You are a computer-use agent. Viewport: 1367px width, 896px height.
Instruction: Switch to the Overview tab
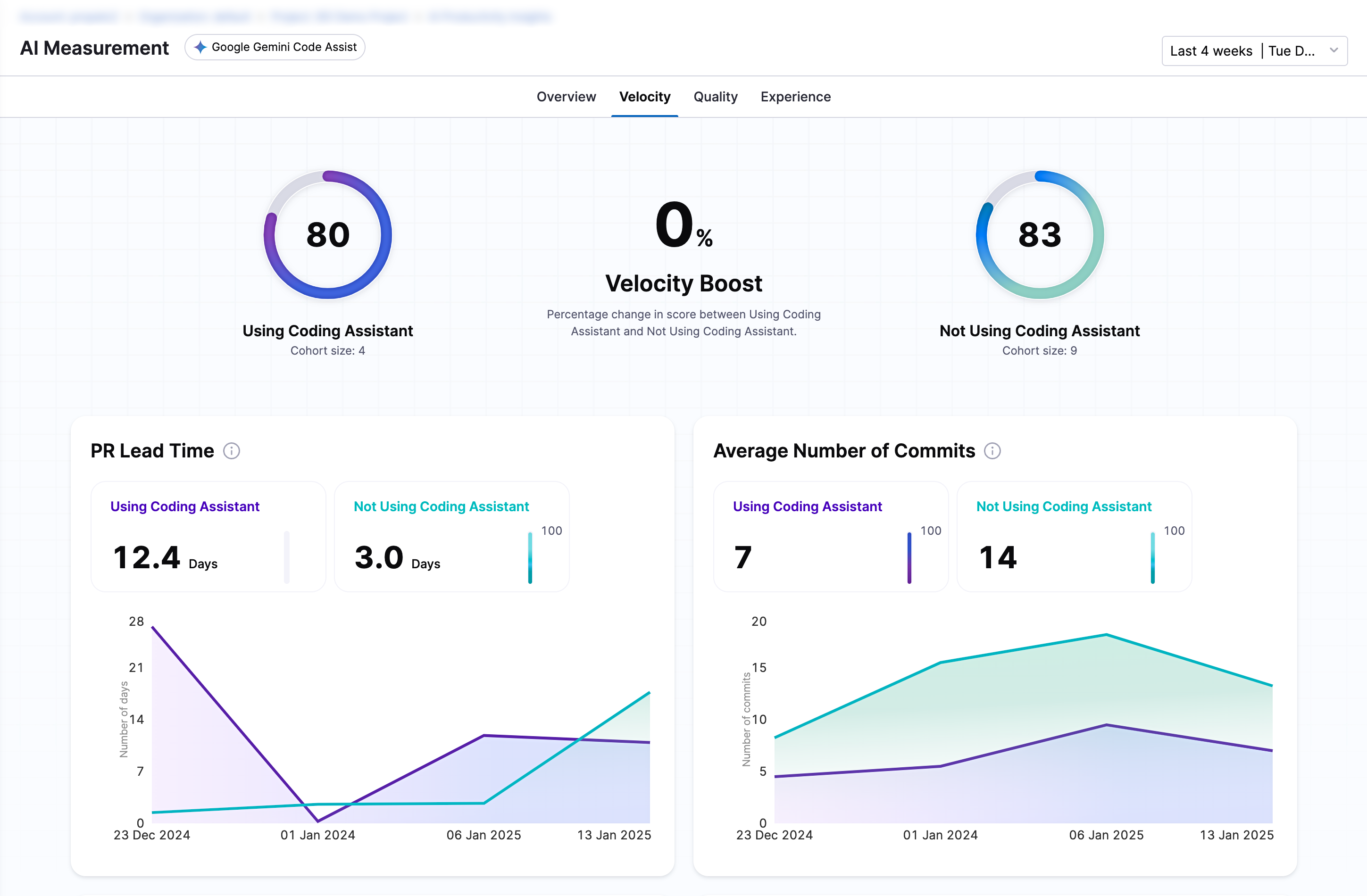[566, 97]
